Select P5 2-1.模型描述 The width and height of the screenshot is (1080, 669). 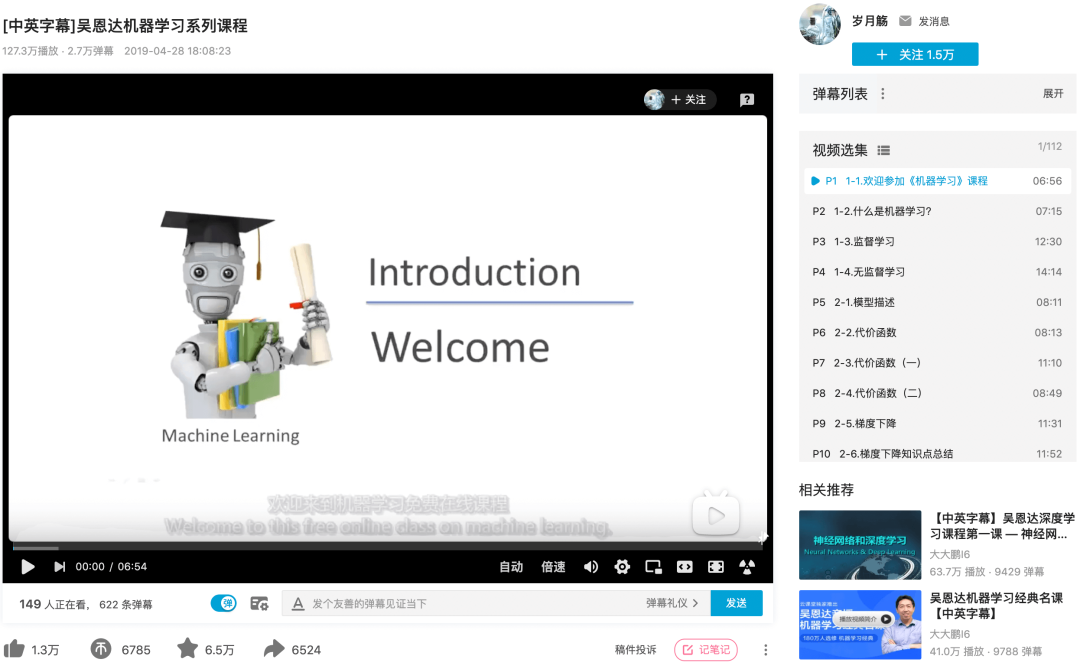(x=937, y=302)
